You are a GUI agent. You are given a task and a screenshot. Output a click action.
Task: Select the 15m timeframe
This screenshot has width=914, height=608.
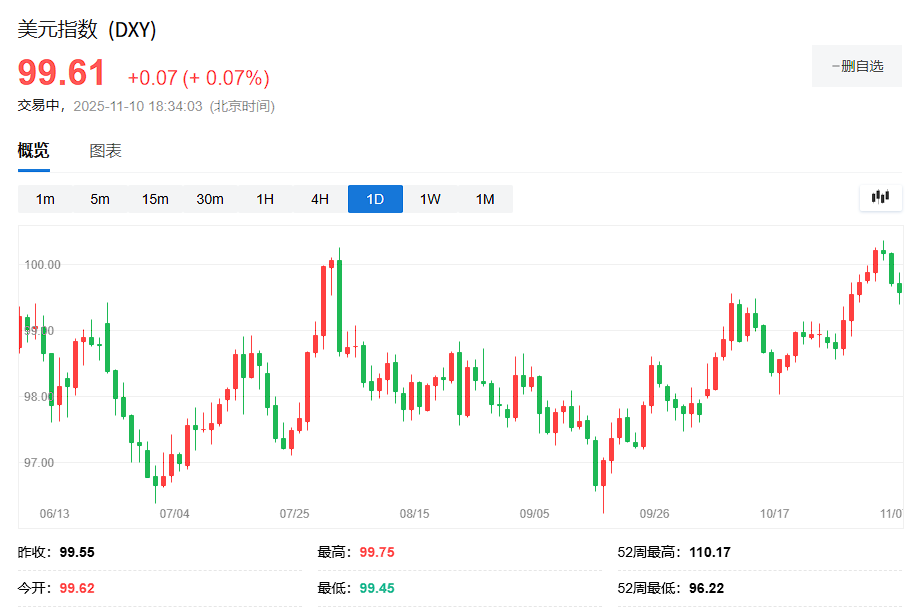[x=155, y=199]
